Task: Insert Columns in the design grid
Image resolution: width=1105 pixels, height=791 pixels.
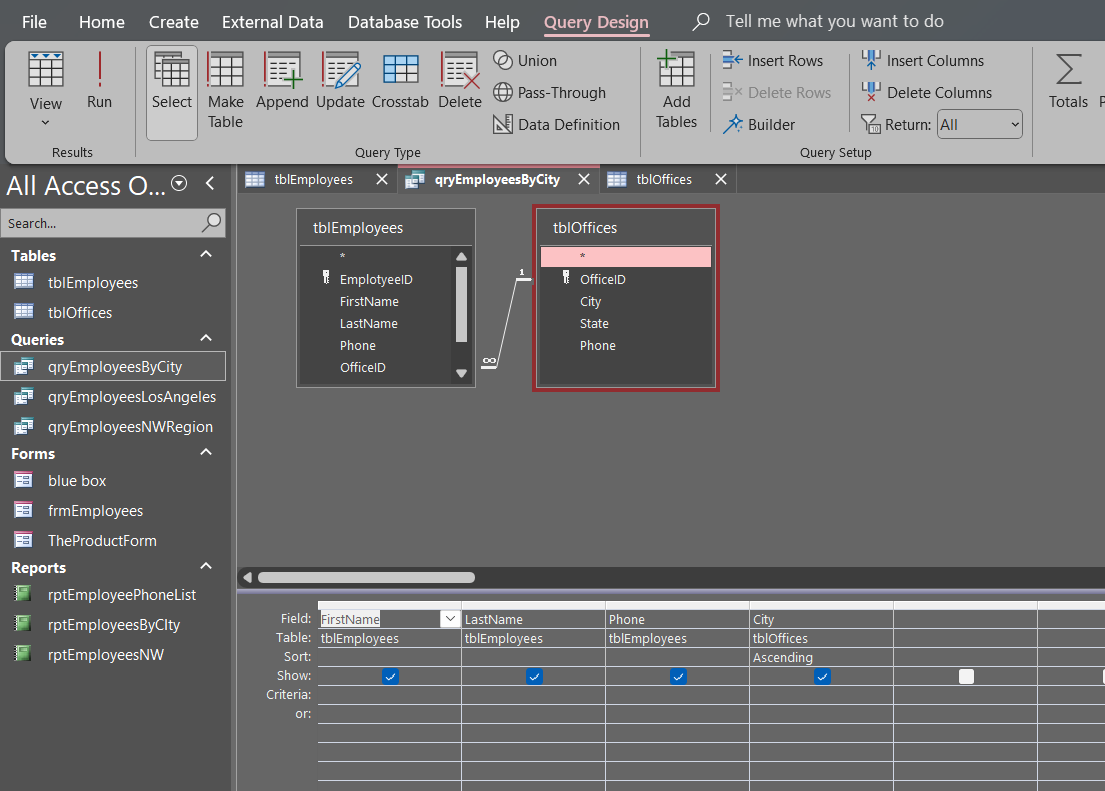Action: [922, 61]
